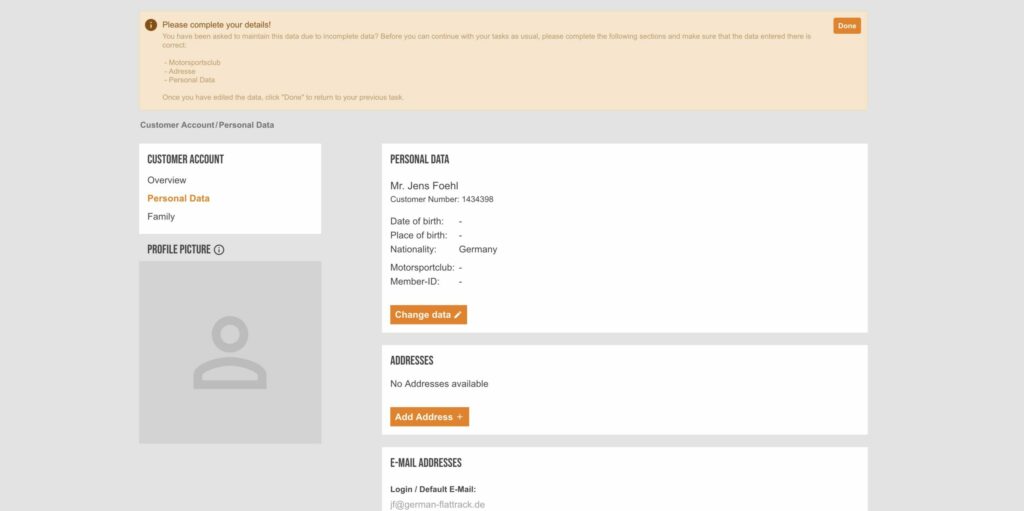Open Overview in the Customer Account menu
This screenshot has height=511, width=1024.
167,180
